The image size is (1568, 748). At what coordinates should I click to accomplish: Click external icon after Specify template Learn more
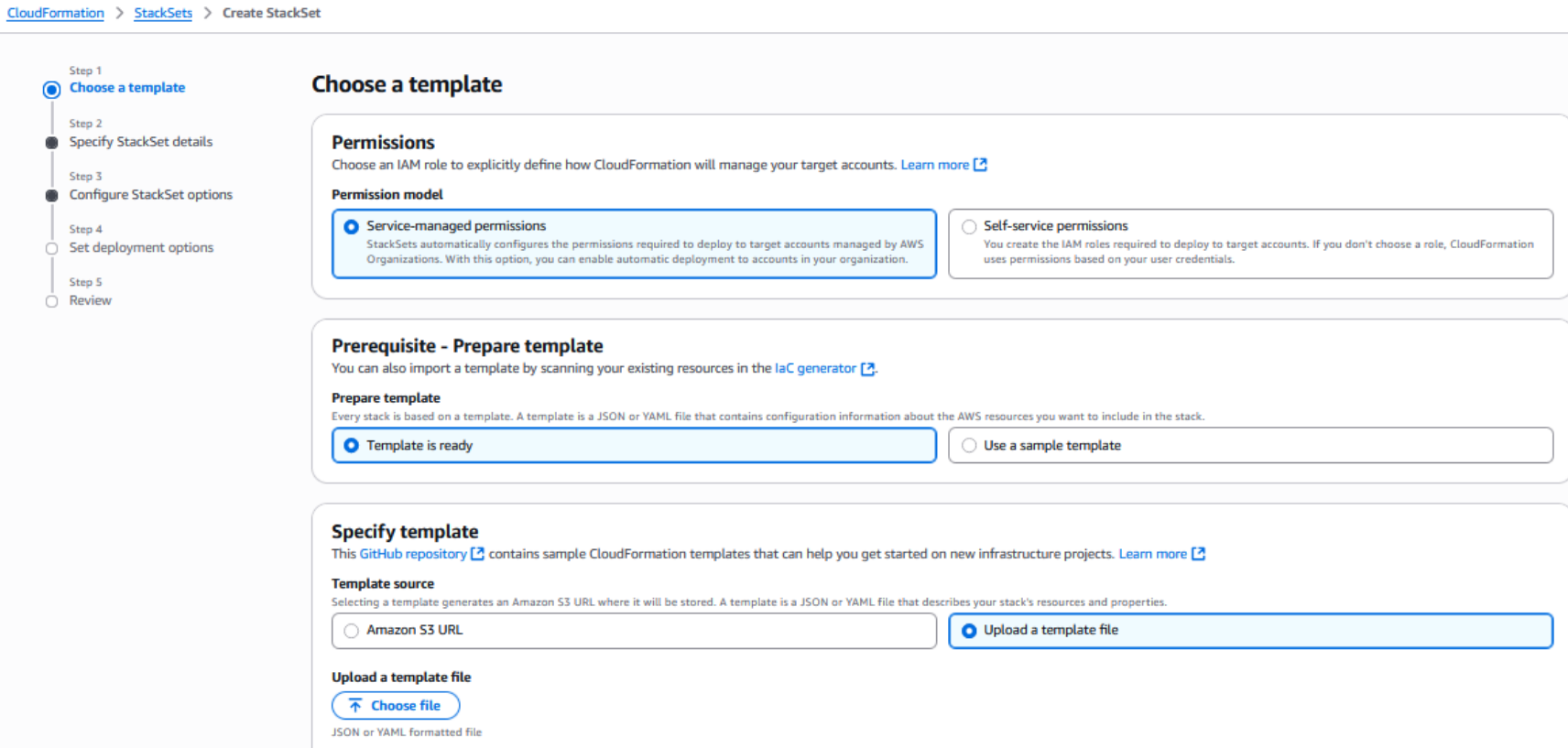click(1198, 554)
